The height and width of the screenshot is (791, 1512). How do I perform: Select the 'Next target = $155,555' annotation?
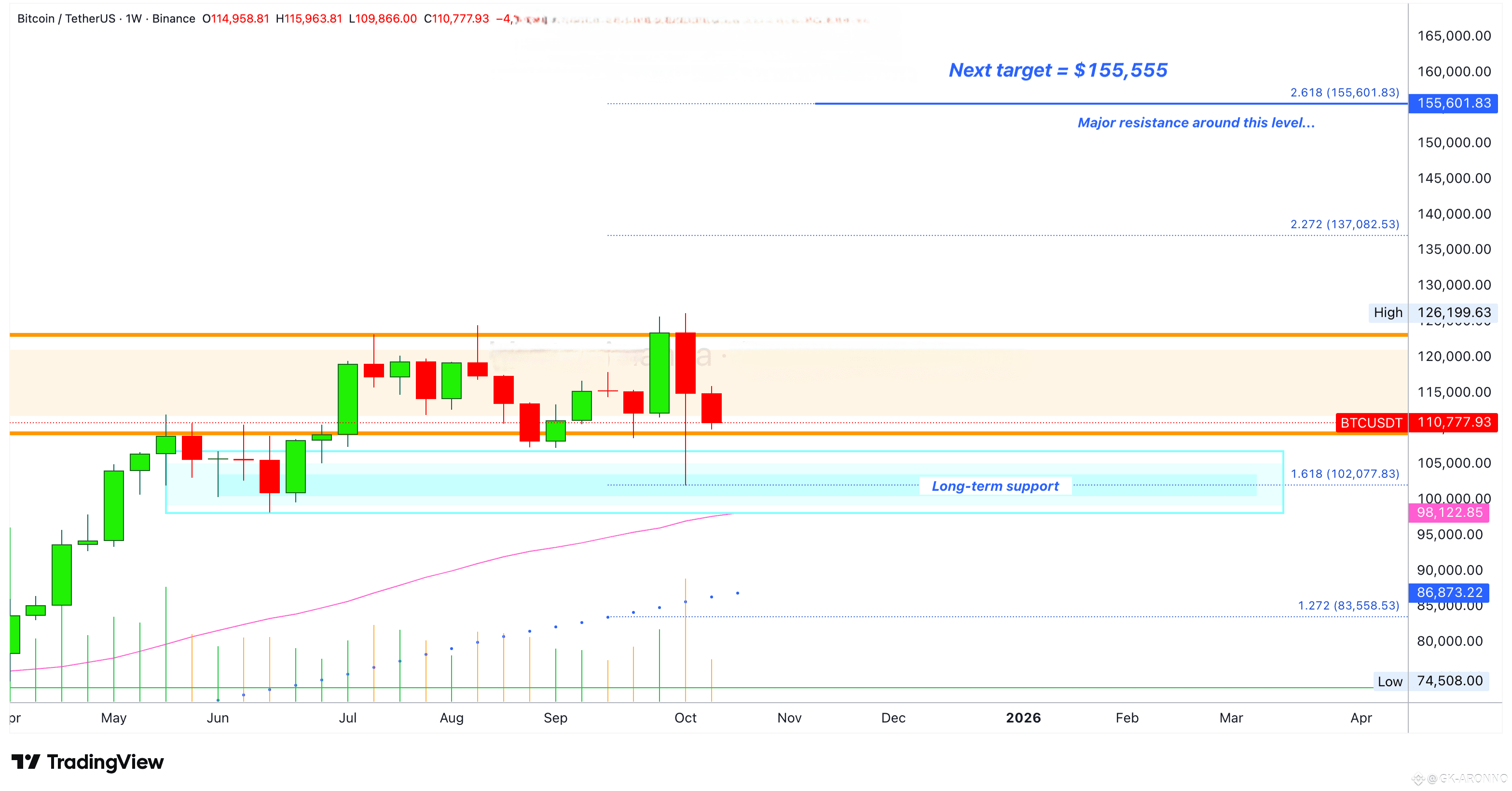pyautogui.click(x=1058, y=70)
